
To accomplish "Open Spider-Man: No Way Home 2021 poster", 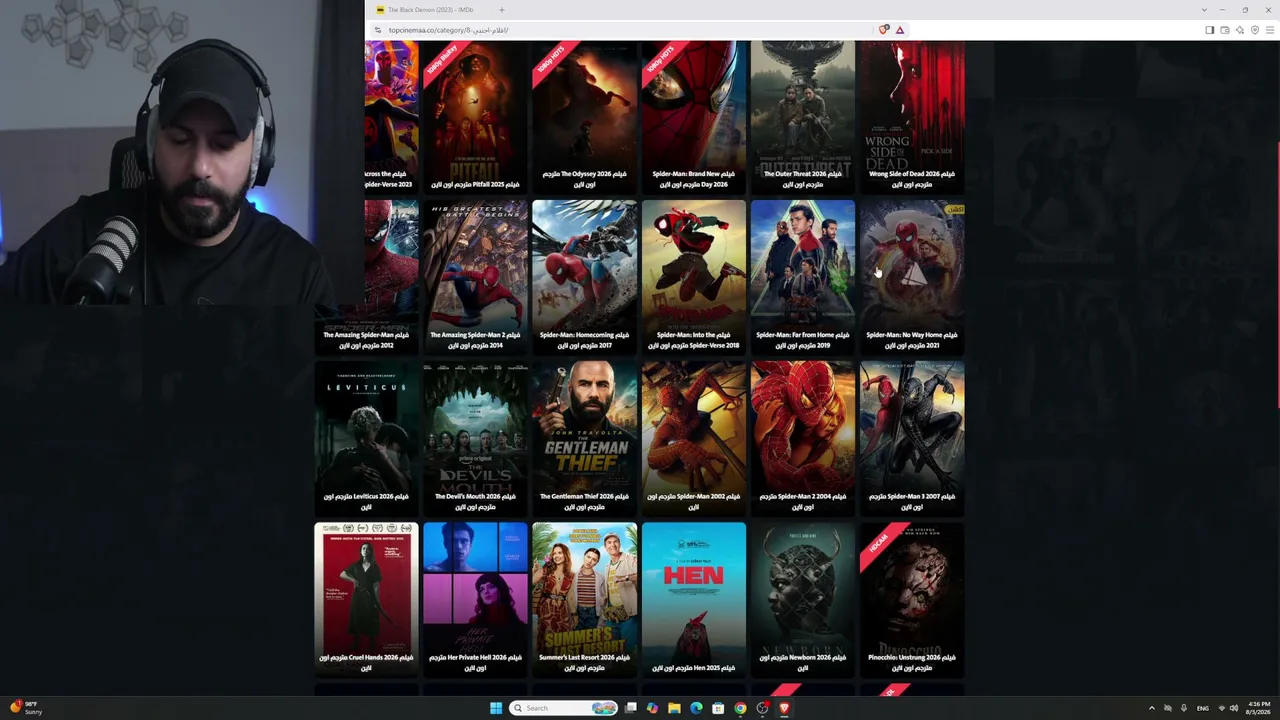I will (x=912, y=276).
